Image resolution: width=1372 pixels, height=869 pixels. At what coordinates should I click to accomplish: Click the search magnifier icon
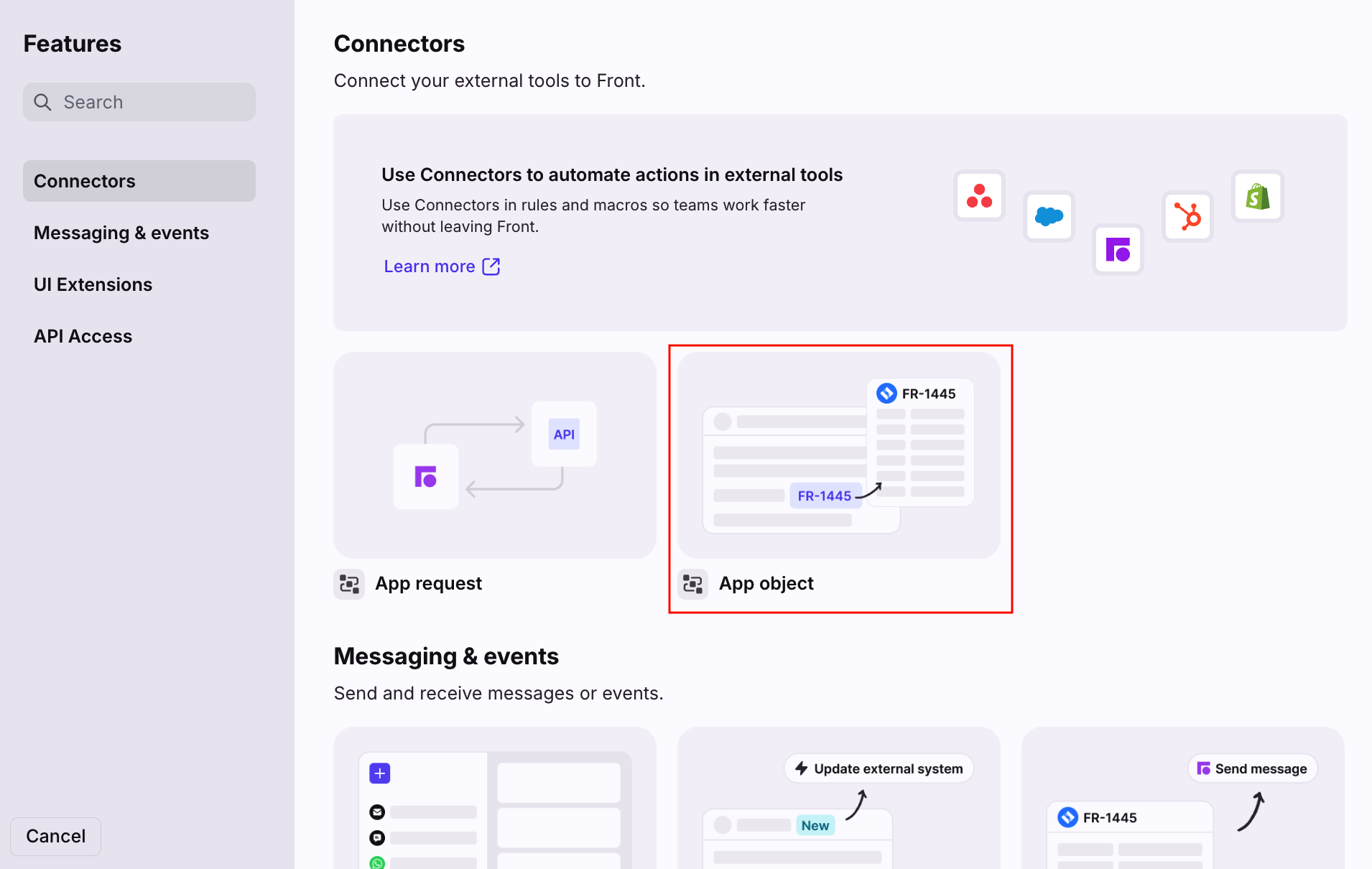click(43, 102)
